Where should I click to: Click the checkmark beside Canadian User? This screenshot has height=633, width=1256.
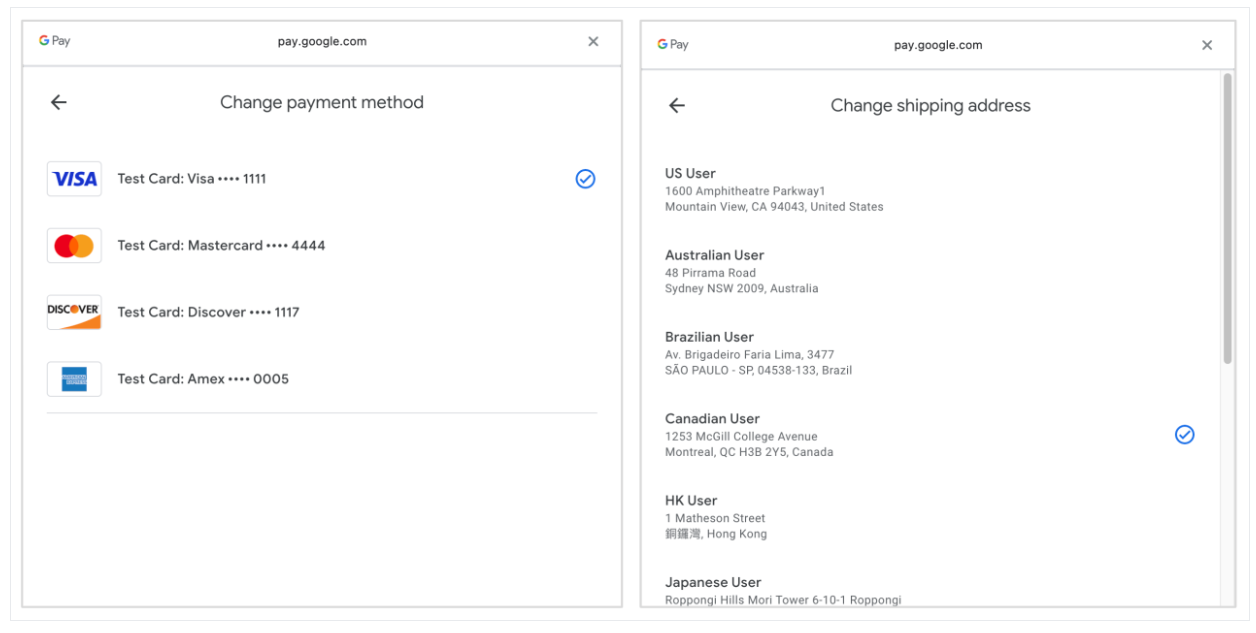tap(1184, 435)
